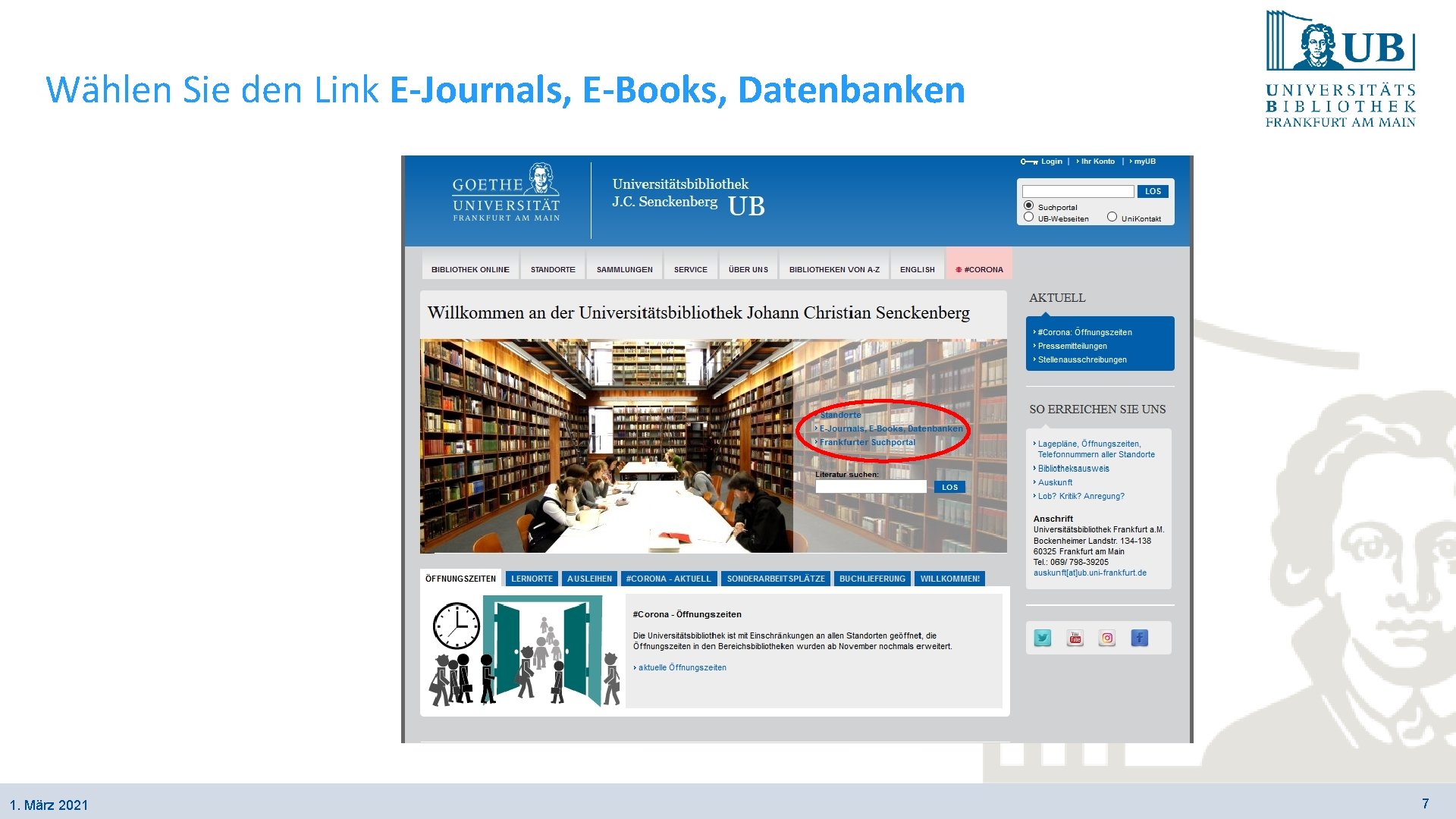Image resolution: width=1456 pixels, height=819 pixels.
Task: Open the Instagram social media icon
Action: click(x=1107, y=639)
